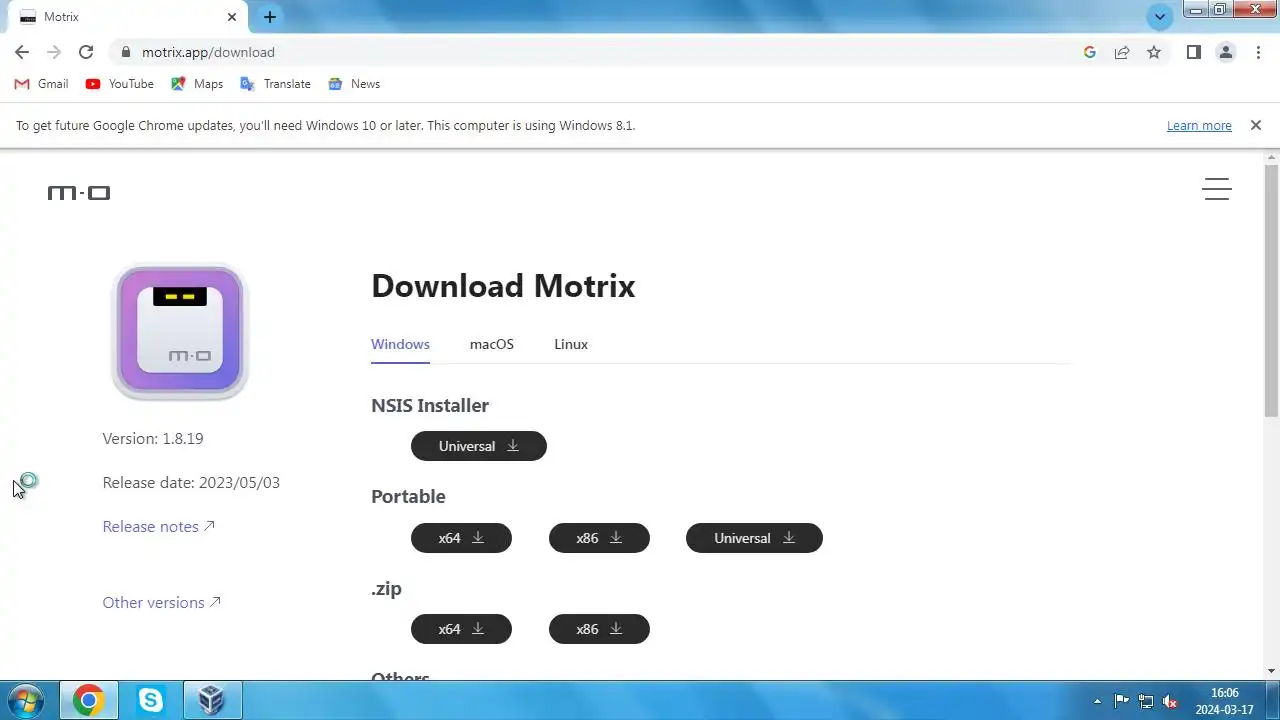Switch to the Linux tab
Image resolution: width=1280 pixels, height=720 pixels.
571,344
